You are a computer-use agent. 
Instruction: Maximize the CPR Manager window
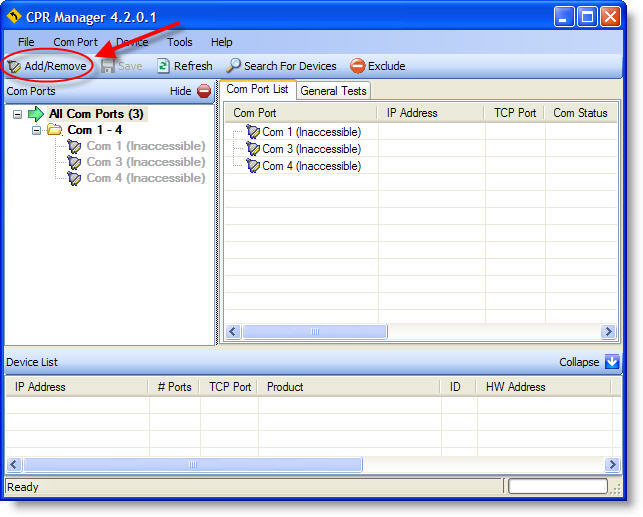(x=587, y=17)
